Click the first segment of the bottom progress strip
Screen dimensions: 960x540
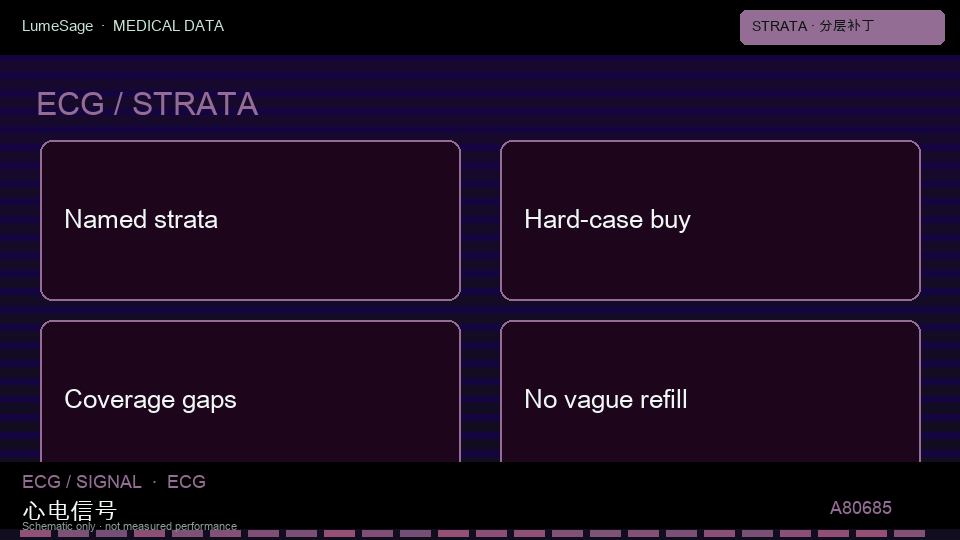(x=36, y=534)
